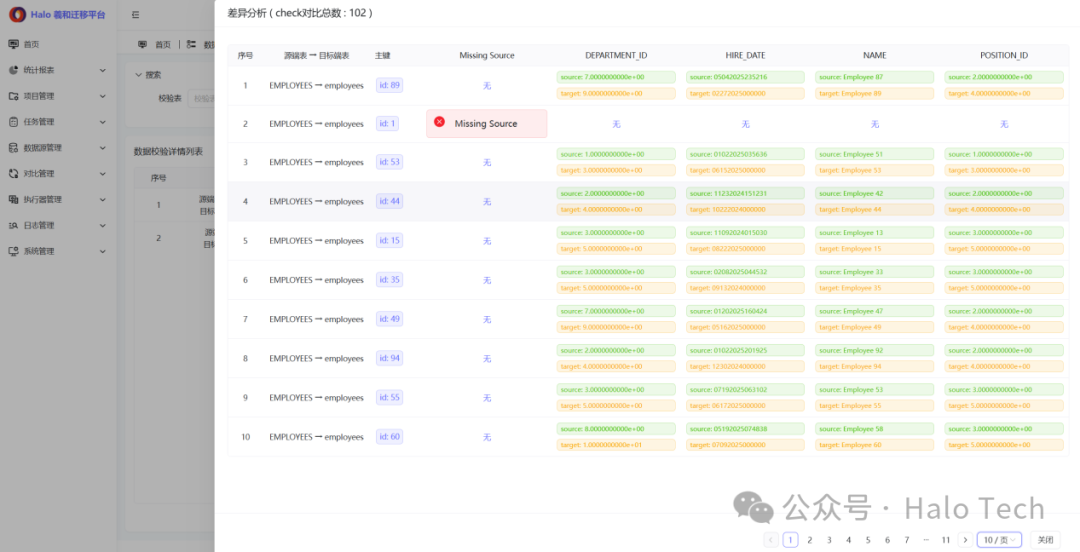Click the 项目管理 folder icon
Image resolution: width=1080 pixels, height=552 pixels.
pos(14,96)
